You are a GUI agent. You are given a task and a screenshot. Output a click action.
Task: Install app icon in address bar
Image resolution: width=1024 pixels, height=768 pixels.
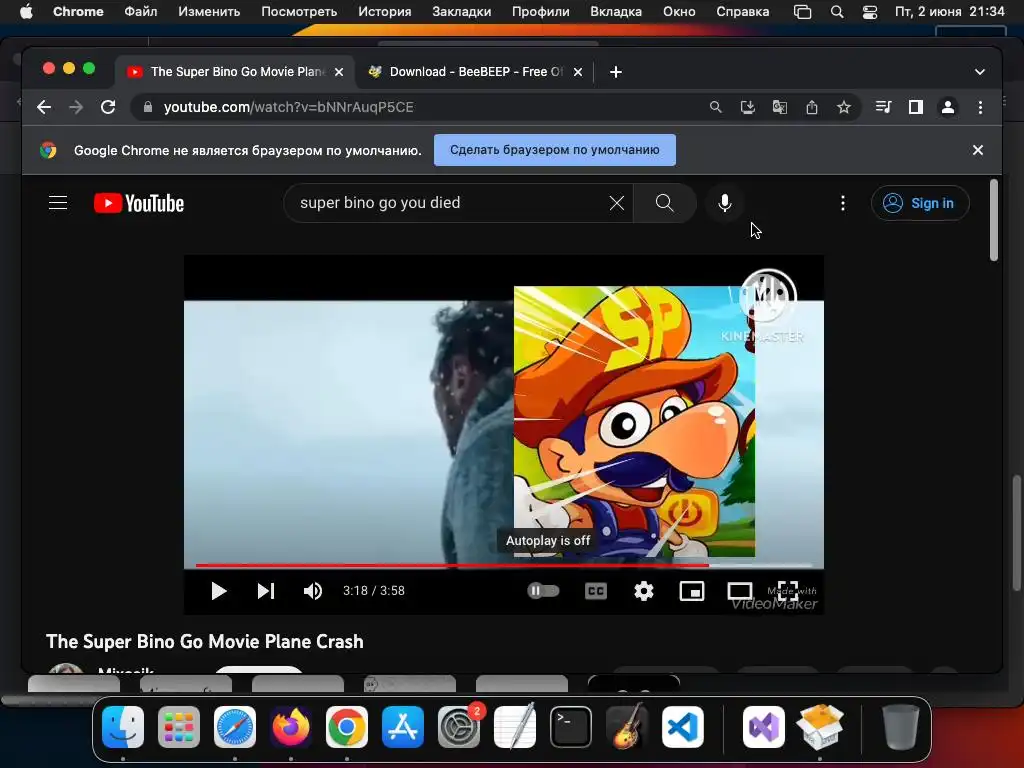point(748,107)
